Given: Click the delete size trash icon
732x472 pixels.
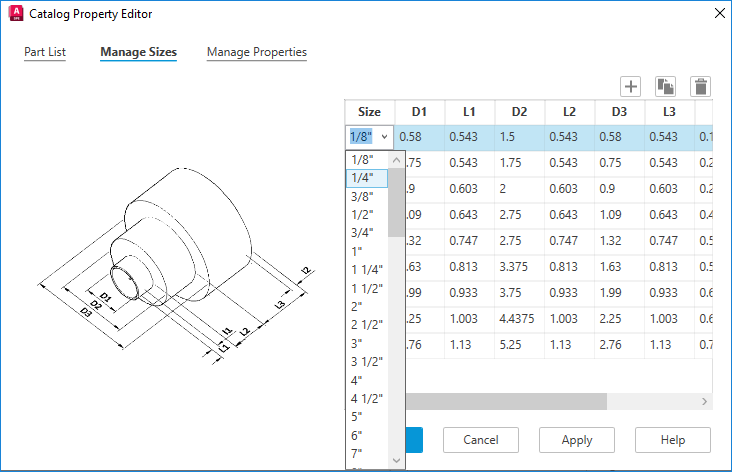Looking at the screenshot, I should pyautogui.click(x=700, y=86).
